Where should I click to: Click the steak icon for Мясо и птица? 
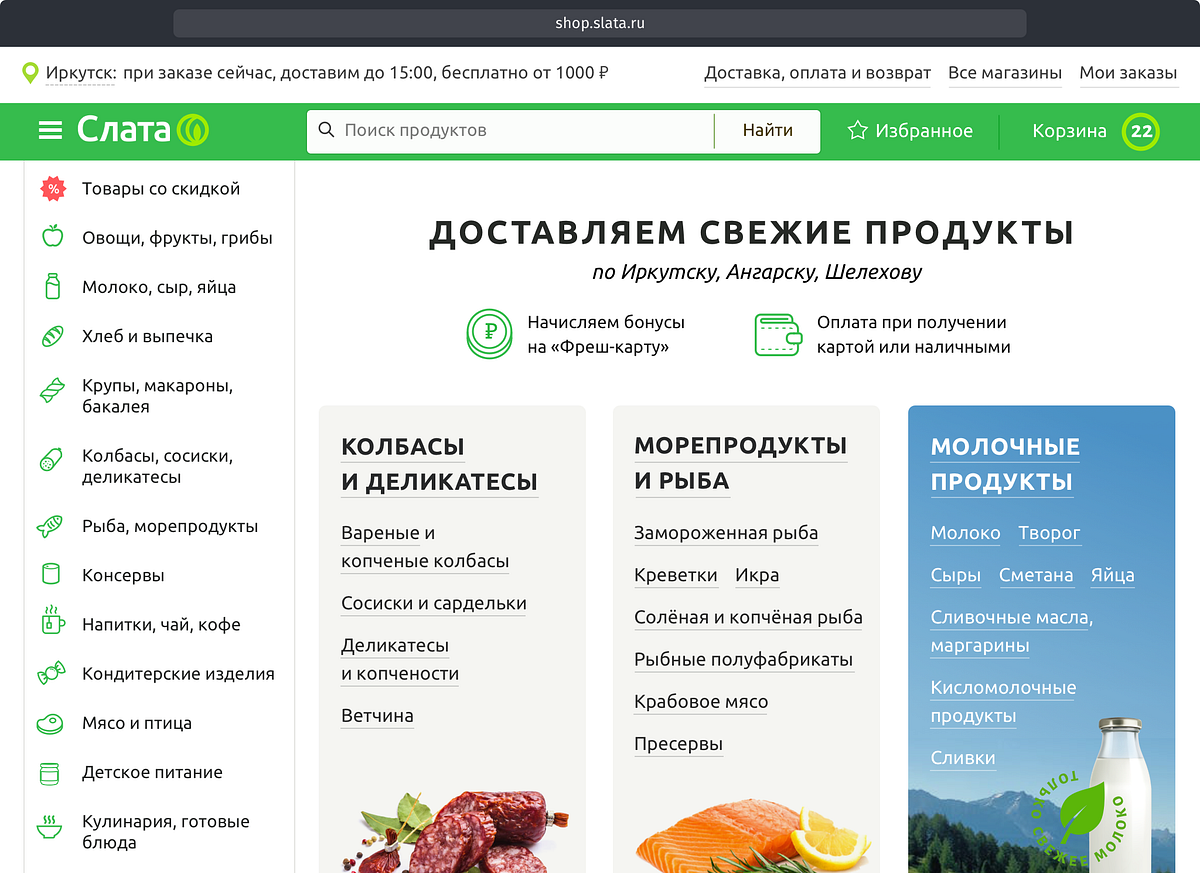pyautogui.click(x=51, y=723)
